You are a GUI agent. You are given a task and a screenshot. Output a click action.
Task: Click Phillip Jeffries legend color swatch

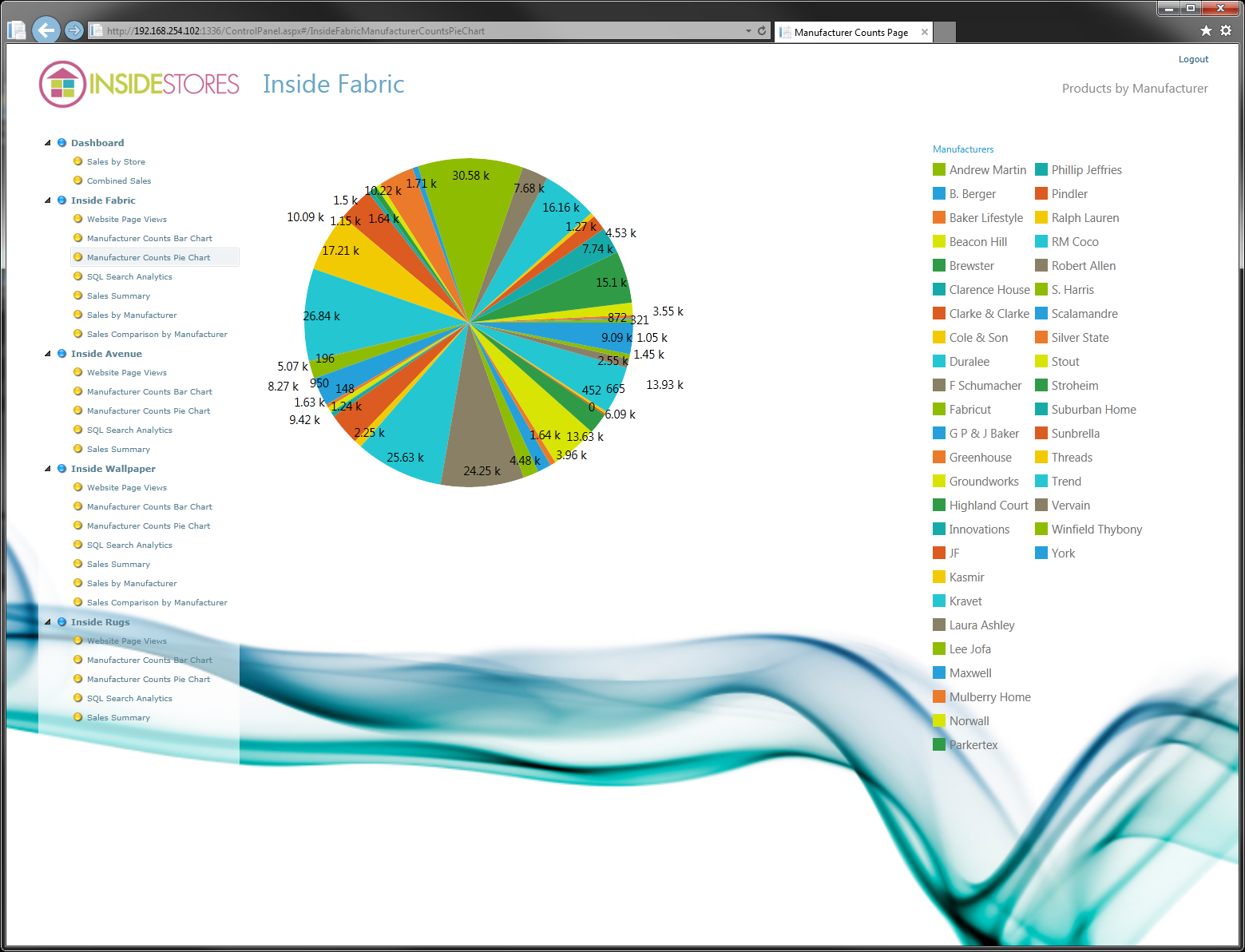[x=1041, y=169]
